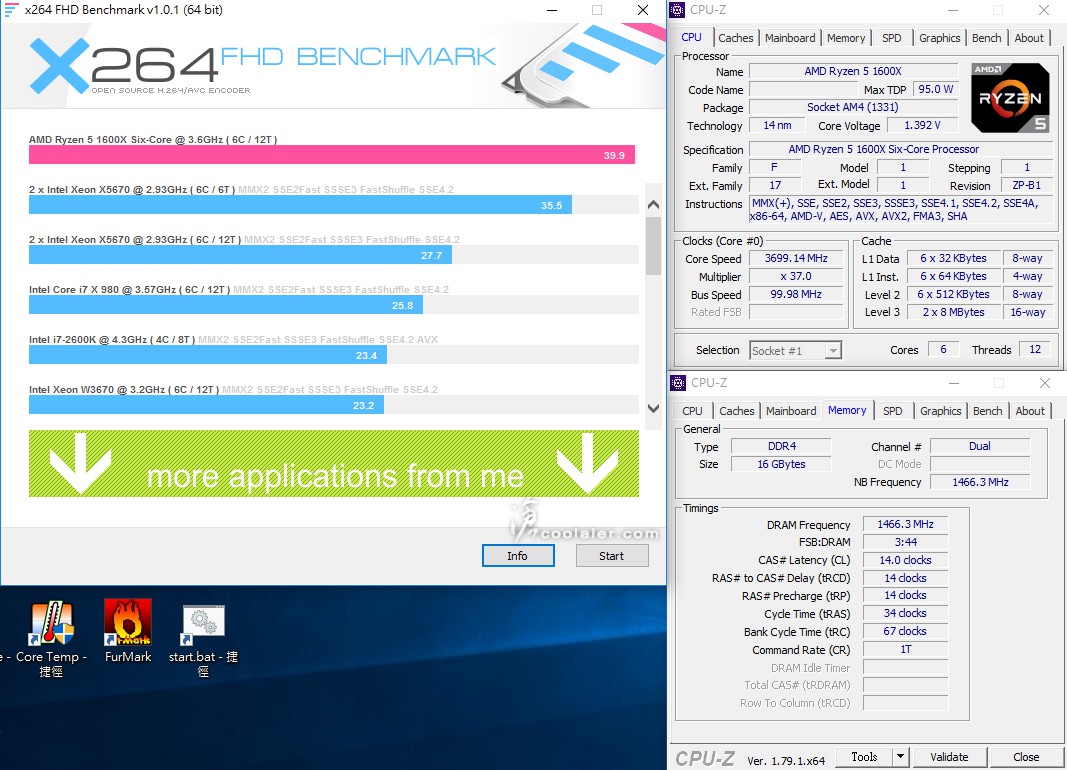The width and height of the screenshot is (1067, 770).
Task: Click the Threads count field showing 12
Action: tap(1035, 350)
